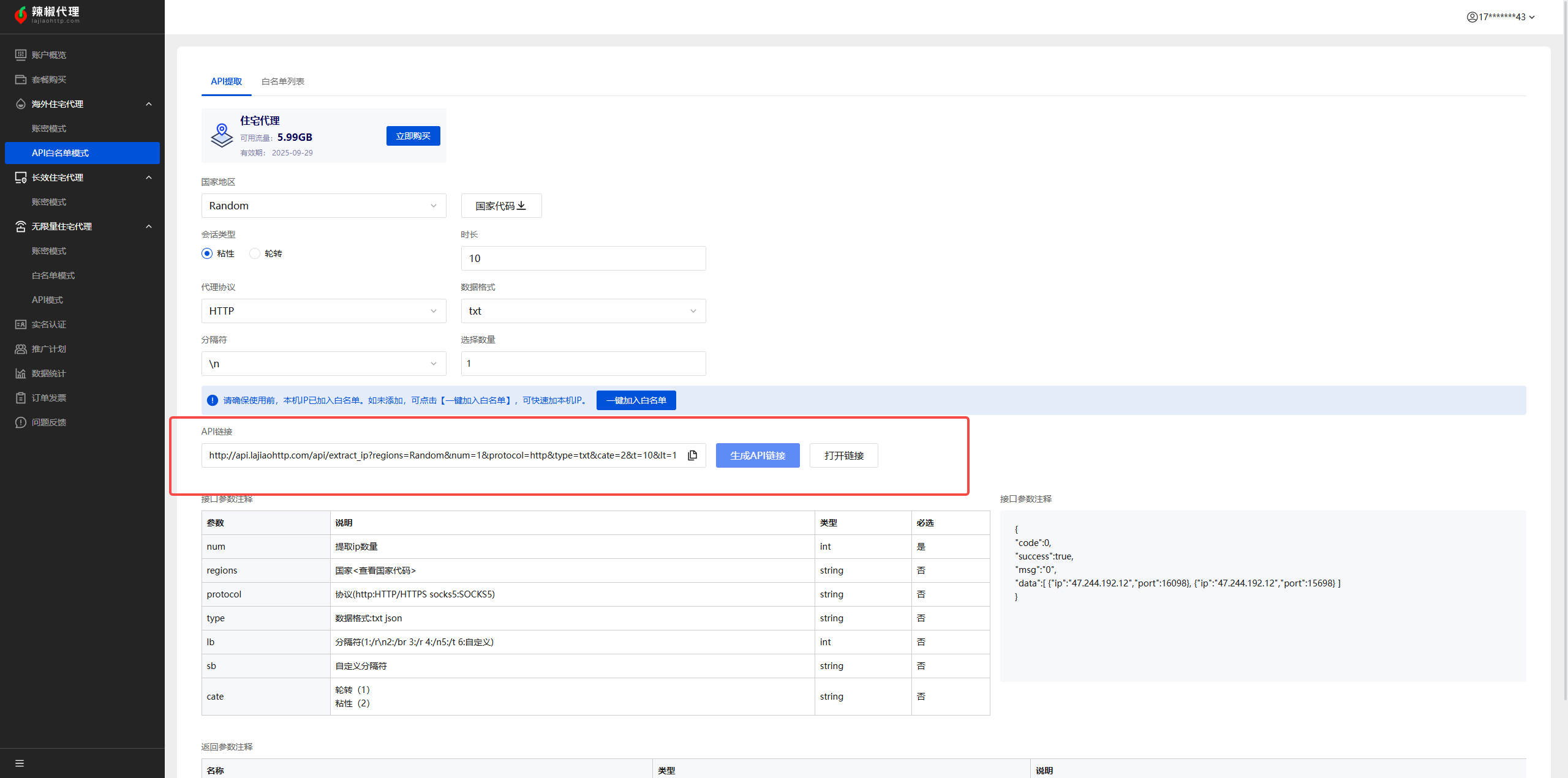This screenshot has width=1568, height=778.
Task: Open 实名认证 identity verification icon
Action: (21, 324)
